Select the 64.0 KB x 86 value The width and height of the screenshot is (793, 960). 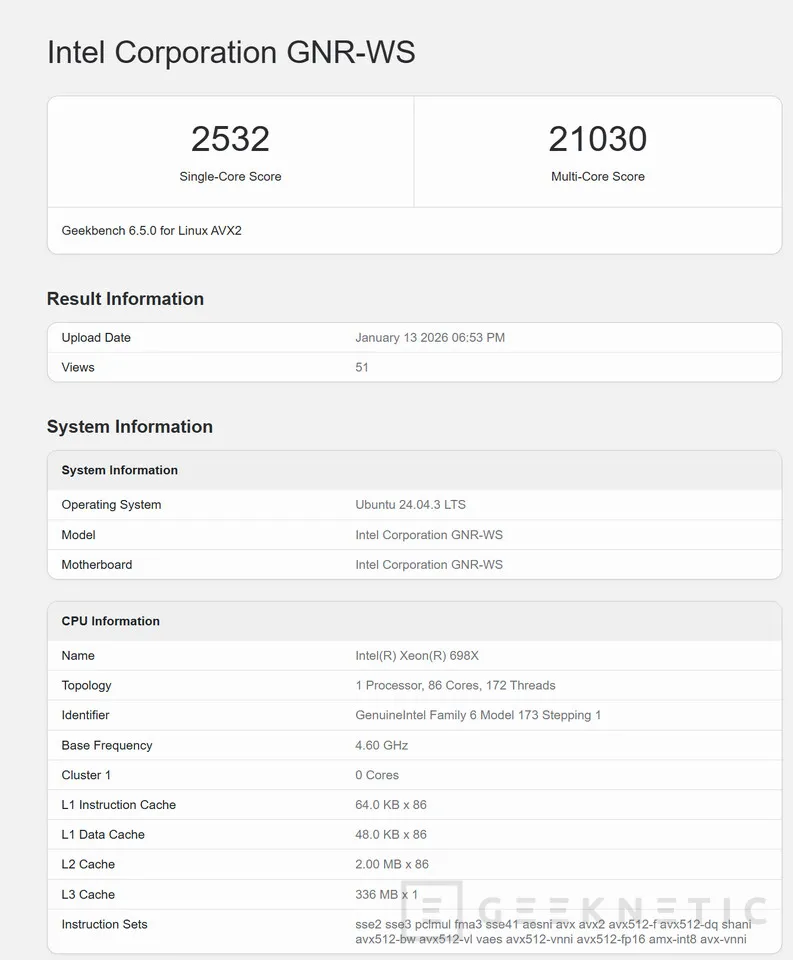click(391, 804)
